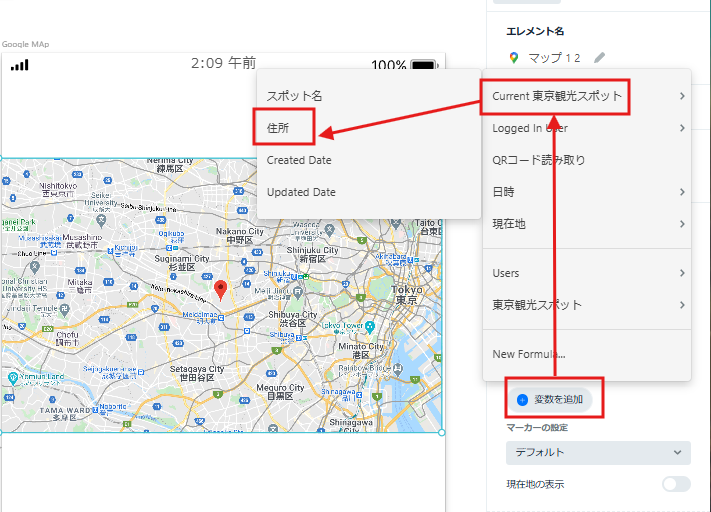Click Shibuya City label on the map

292,319
